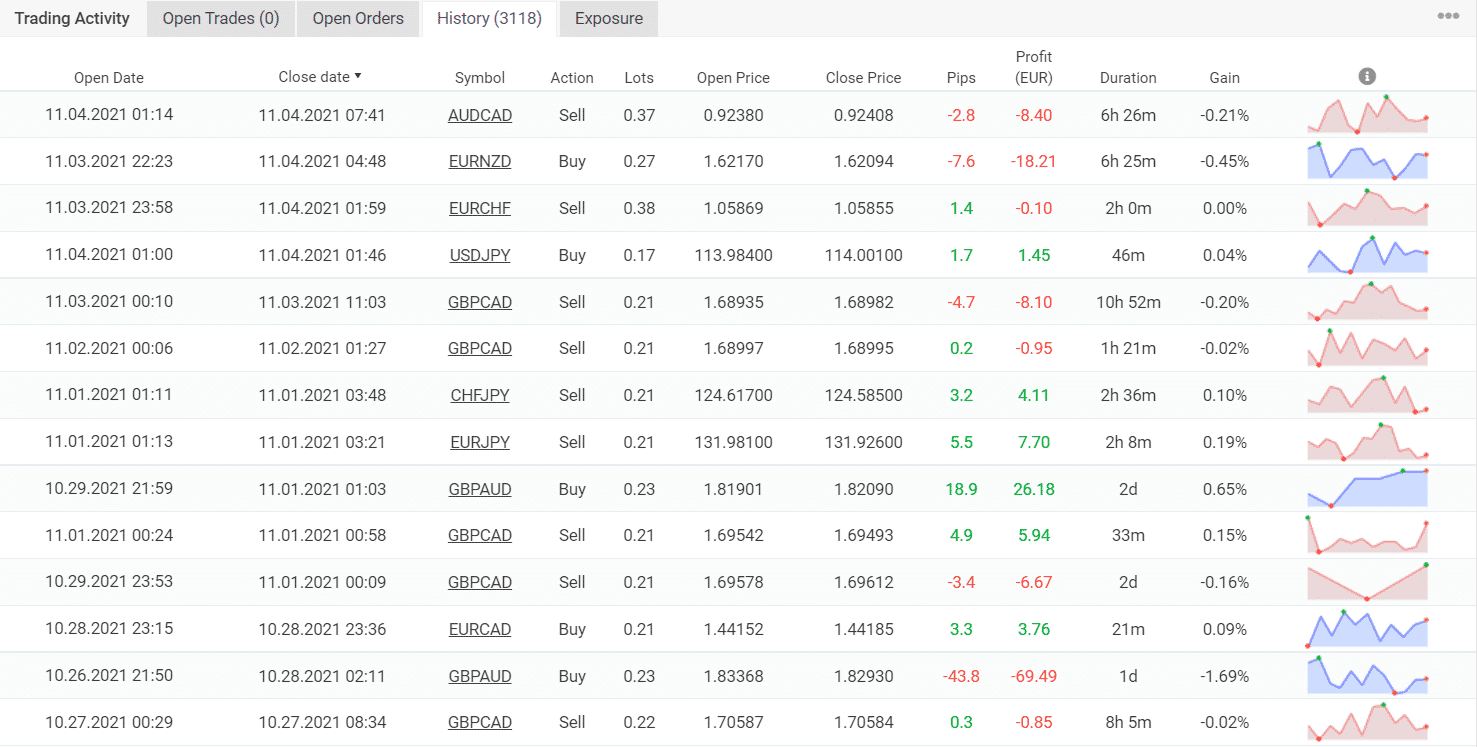
Task: Click close date 11.04.2021 01:59
Action: (x=322, y=208)
